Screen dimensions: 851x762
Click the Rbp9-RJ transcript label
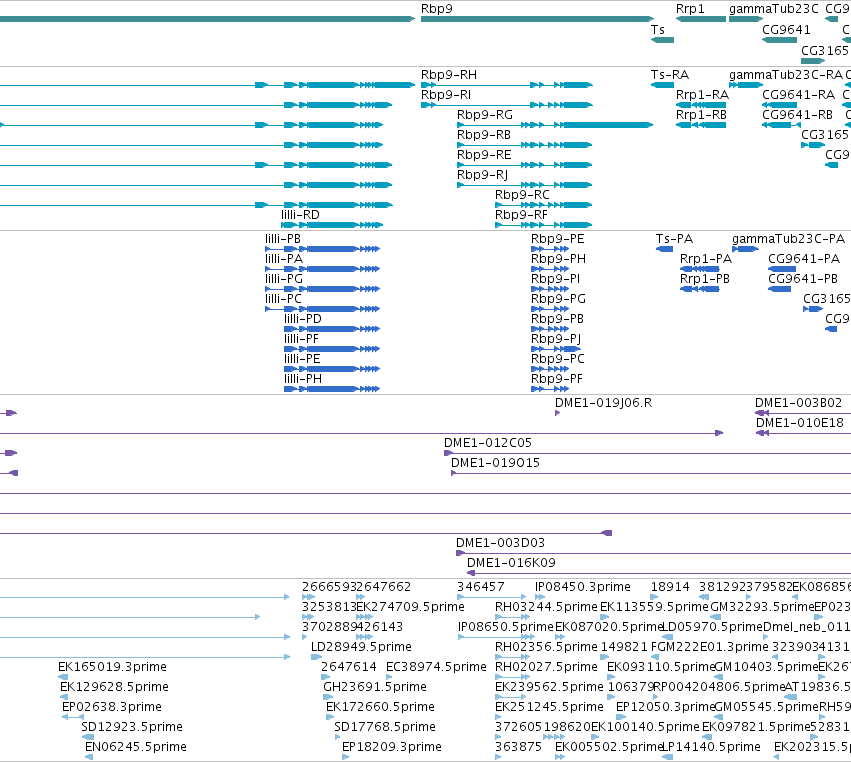tap(482, 175)
